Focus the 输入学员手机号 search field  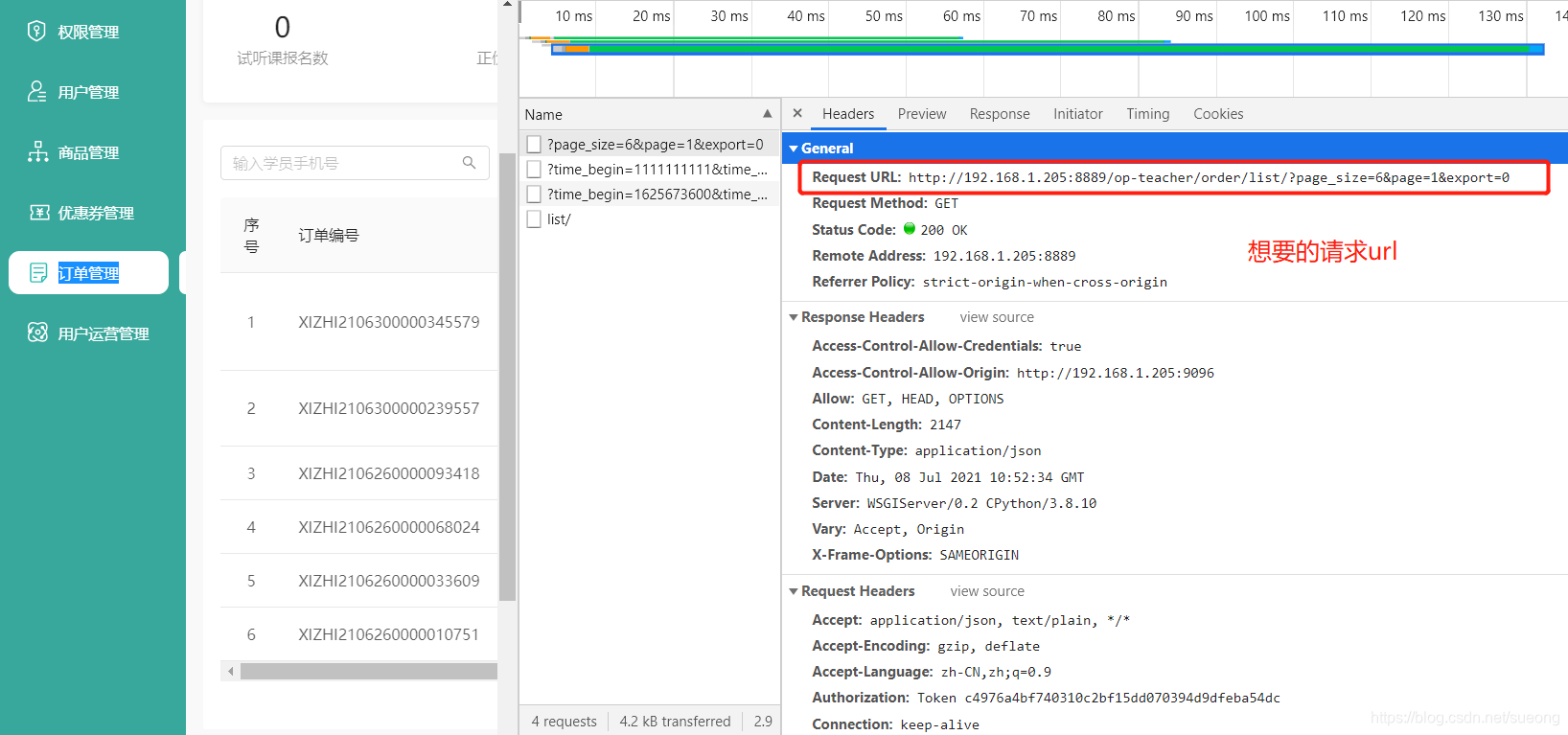click(x=355, y=163)
